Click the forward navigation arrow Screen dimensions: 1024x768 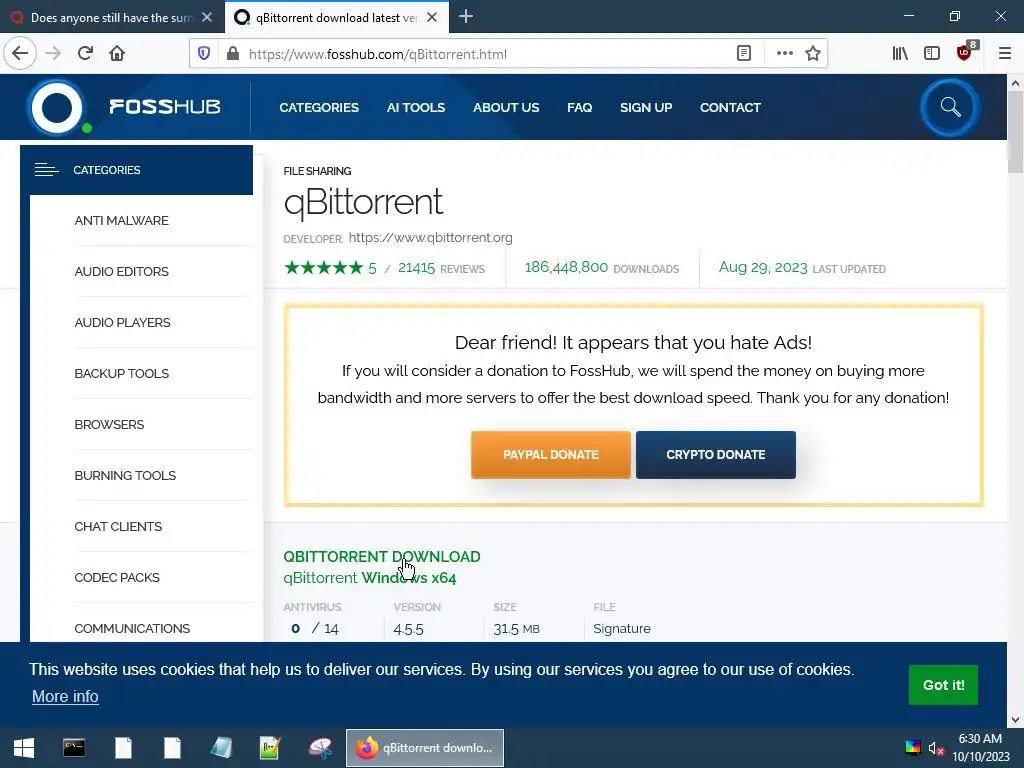point(53,54)
